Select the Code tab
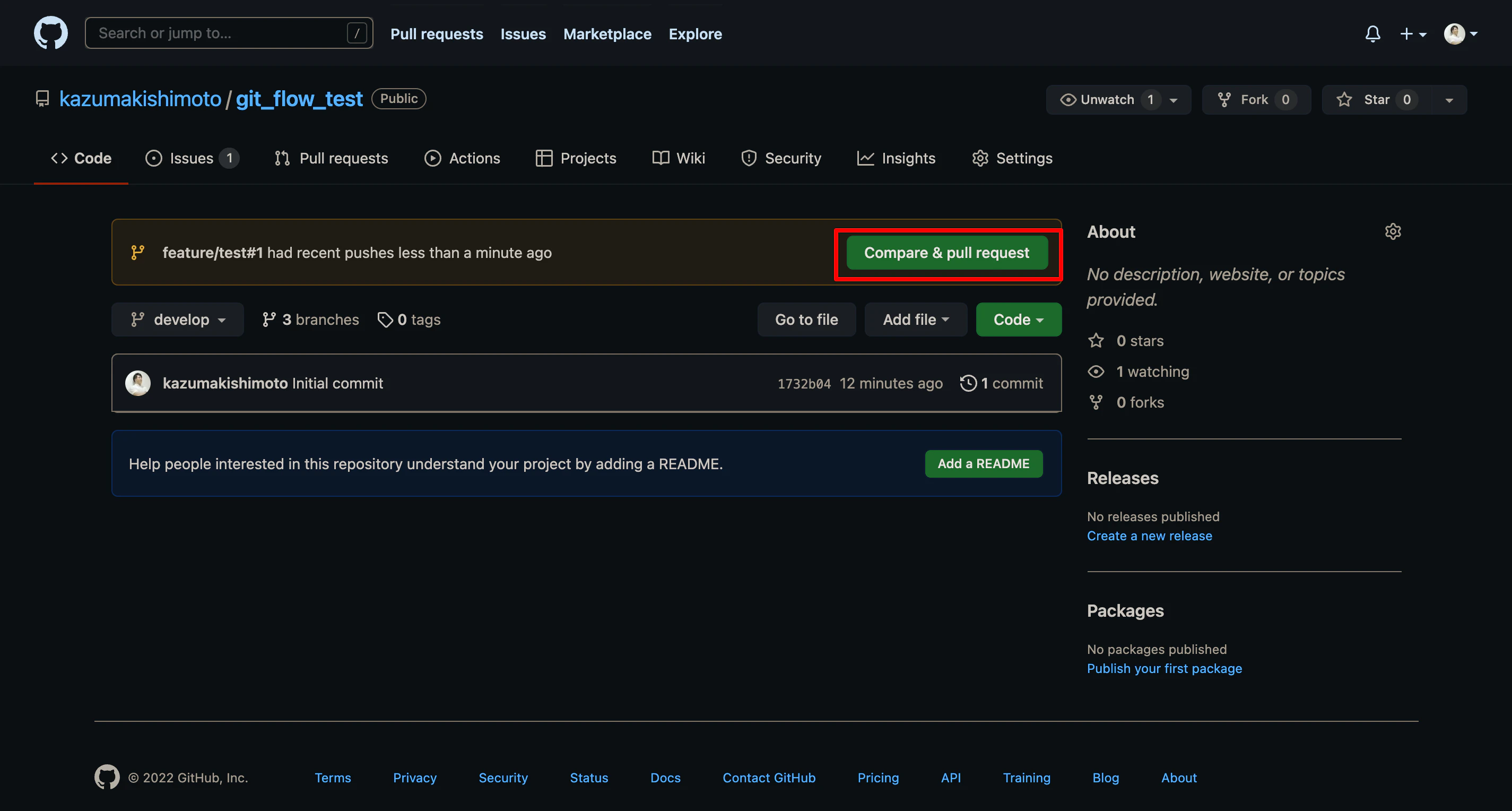The width and height of the screenshot is (1512, 811). click(81, 158)
